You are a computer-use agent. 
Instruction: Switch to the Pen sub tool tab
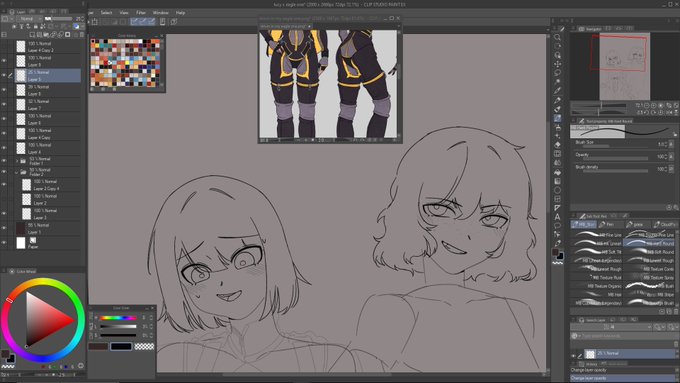(611, 224)
